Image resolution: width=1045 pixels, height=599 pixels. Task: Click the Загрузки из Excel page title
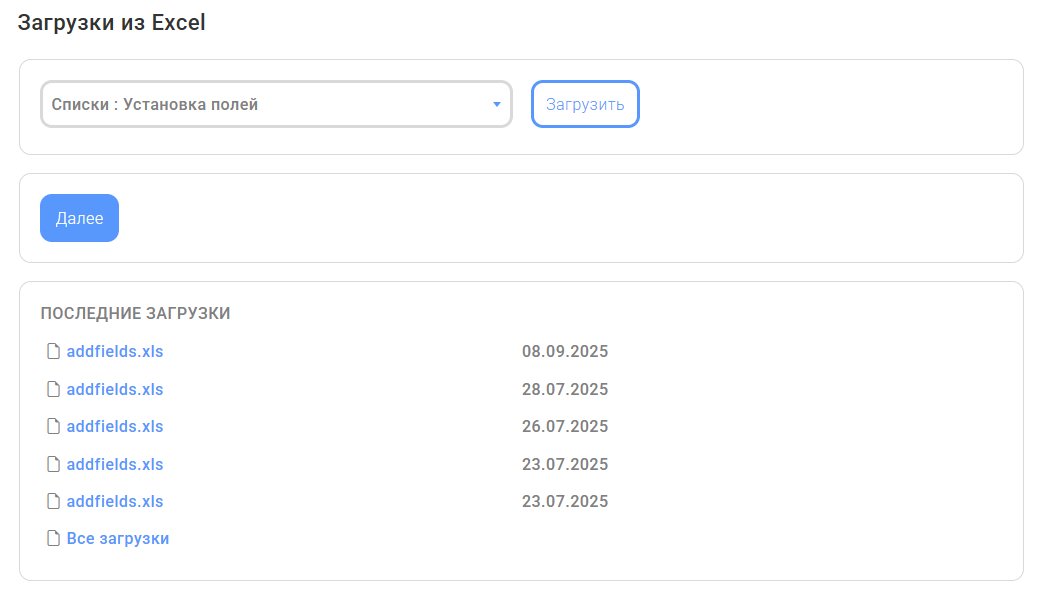tap(112, 22)
